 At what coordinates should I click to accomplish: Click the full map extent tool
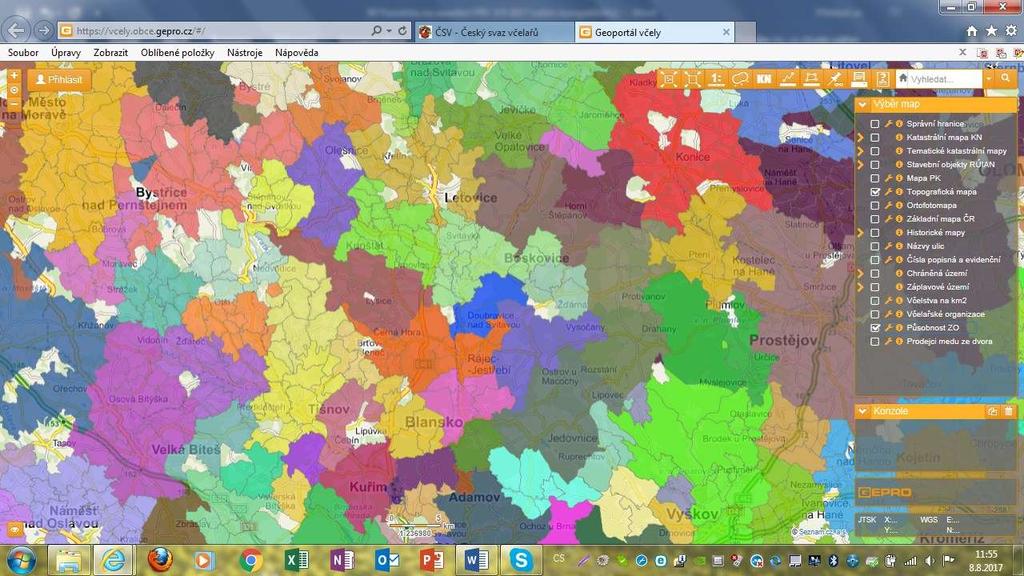point(692,79)
